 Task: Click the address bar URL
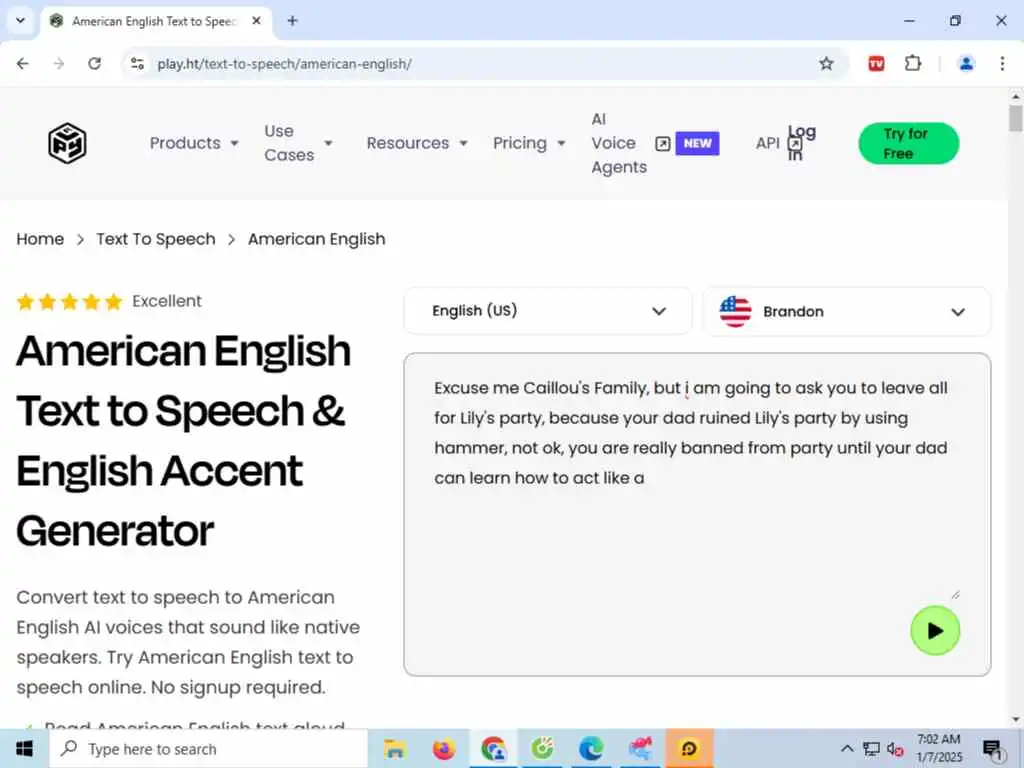pyautogui.click(x=284, y=64)
